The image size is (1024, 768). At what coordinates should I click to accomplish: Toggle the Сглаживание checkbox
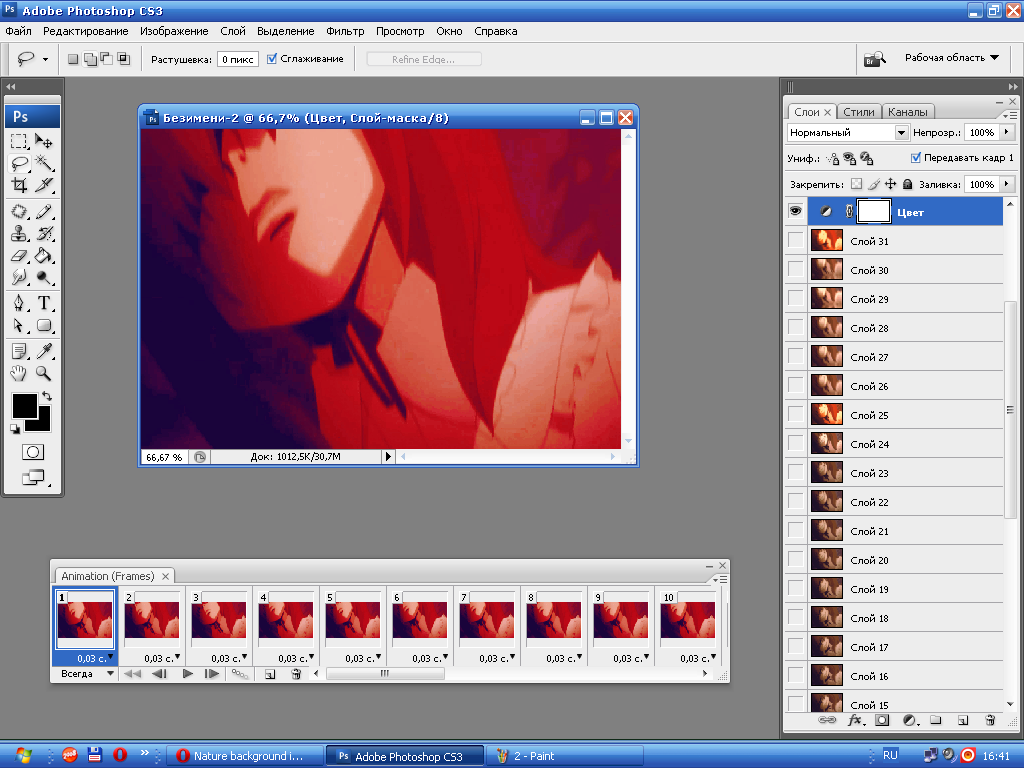[x=272, y=59]
